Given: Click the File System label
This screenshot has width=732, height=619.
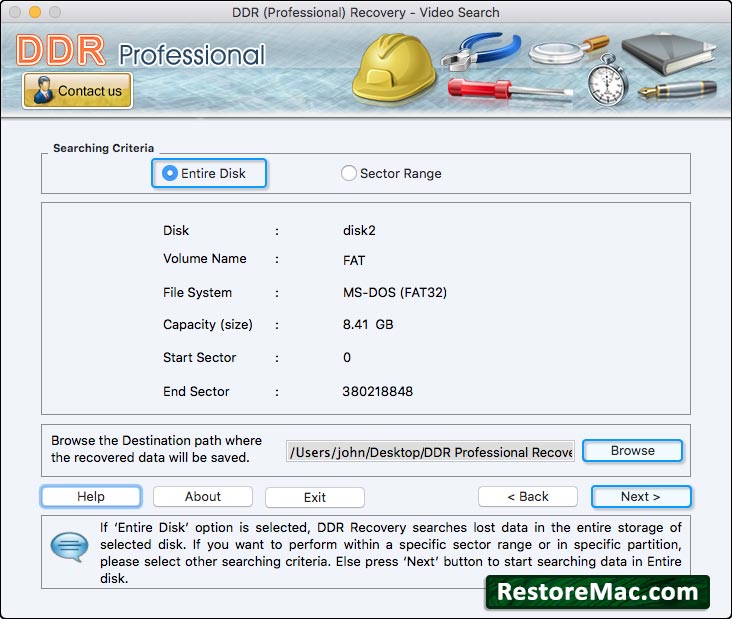Looking at the screenshot, I should [x=197, y=293].
